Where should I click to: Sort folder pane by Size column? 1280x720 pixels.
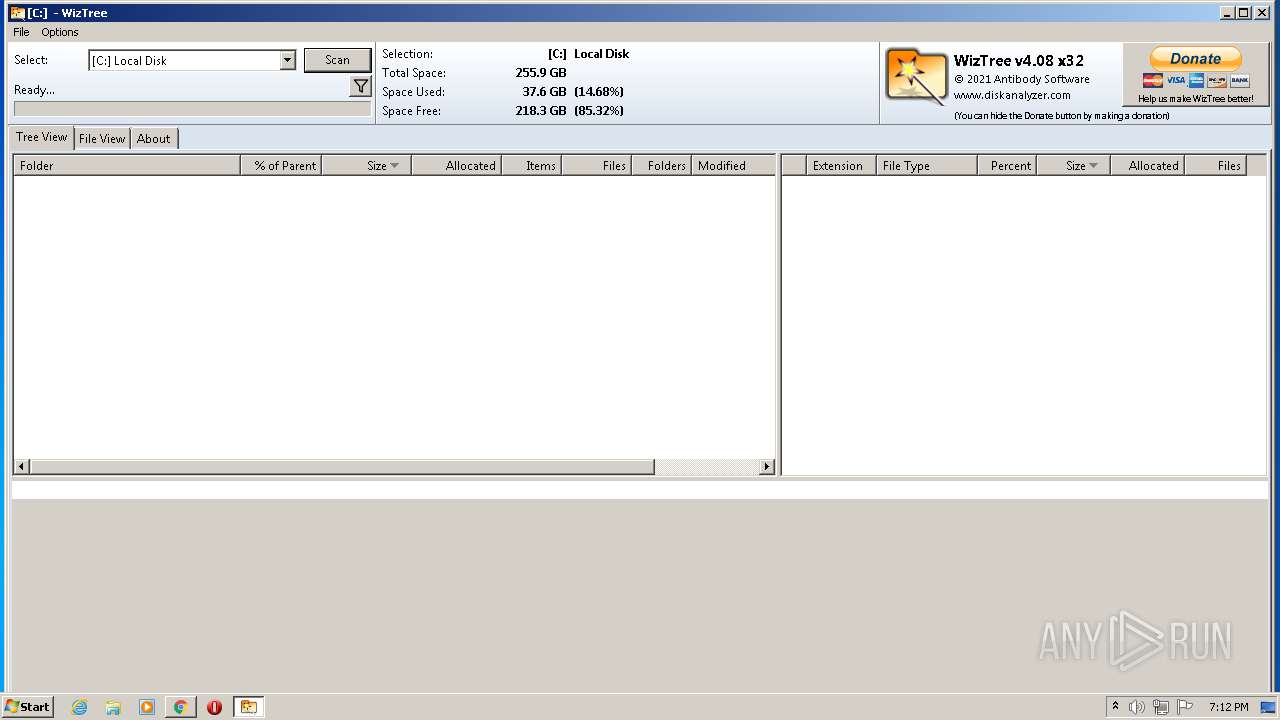[x=366, y=165]
